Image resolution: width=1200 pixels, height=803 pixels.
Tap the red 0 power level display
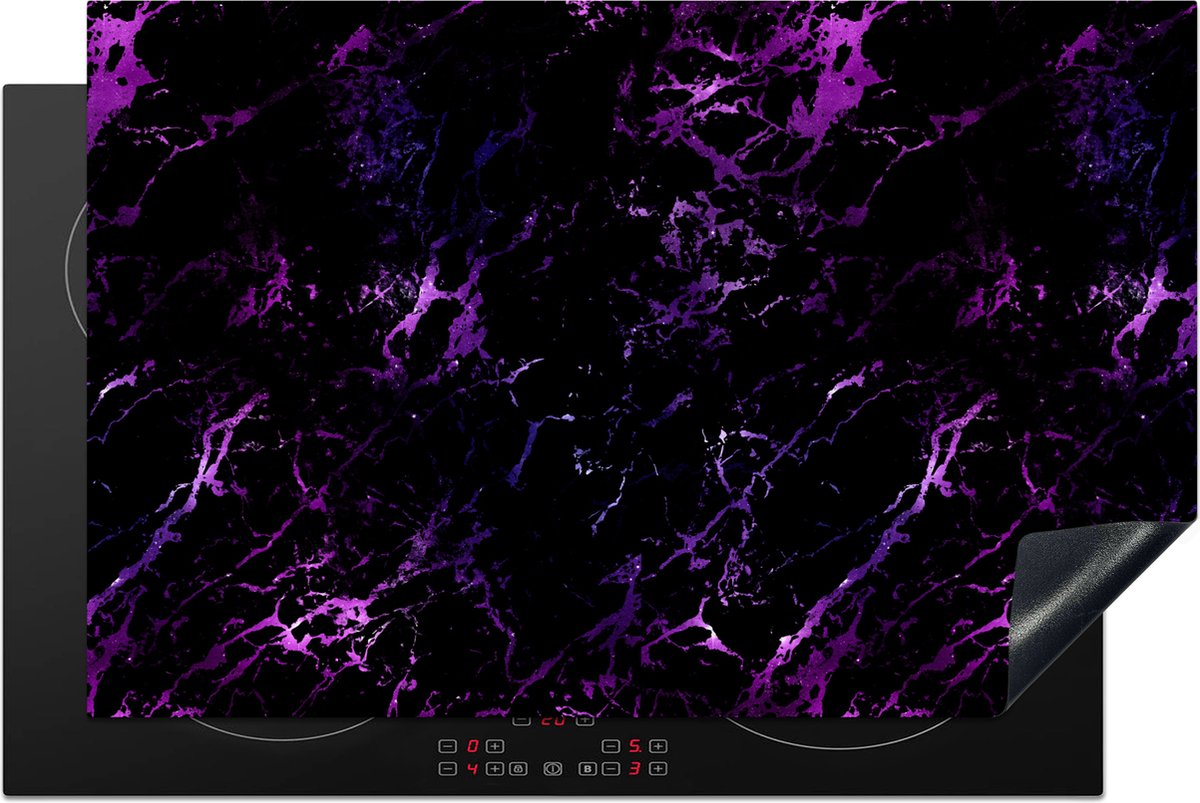click(472, 746)
